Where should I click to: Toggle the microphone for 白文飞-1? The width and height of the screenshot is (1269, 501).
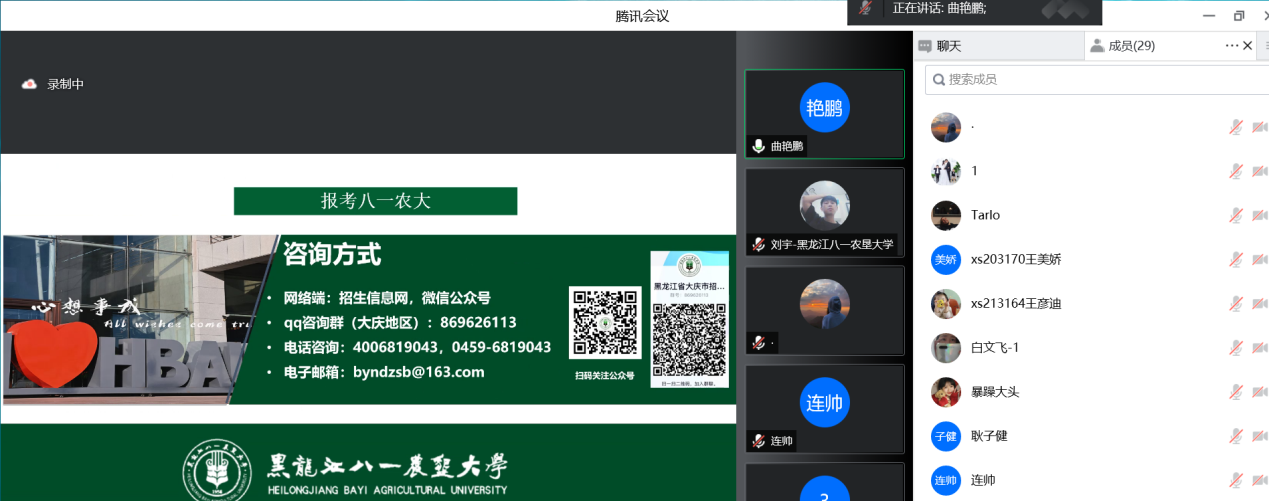[x=1236, y=348]
